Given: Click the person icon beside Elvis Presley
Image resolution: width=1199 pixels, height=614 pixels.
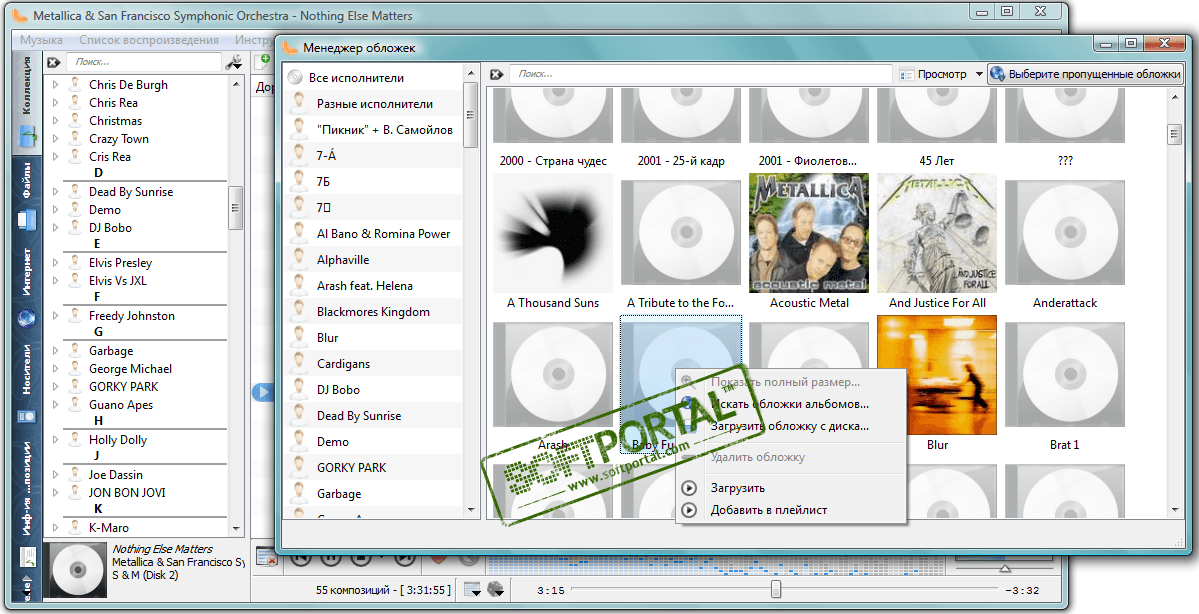Looking at the screenshot, I should [75, 262].
